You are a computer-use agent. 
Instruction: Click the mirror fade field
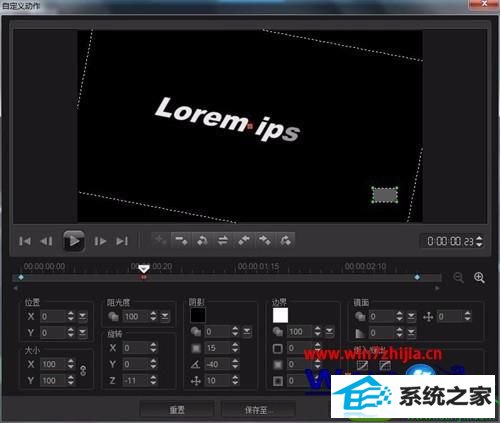pyautogui.click(x=382, y=332)
